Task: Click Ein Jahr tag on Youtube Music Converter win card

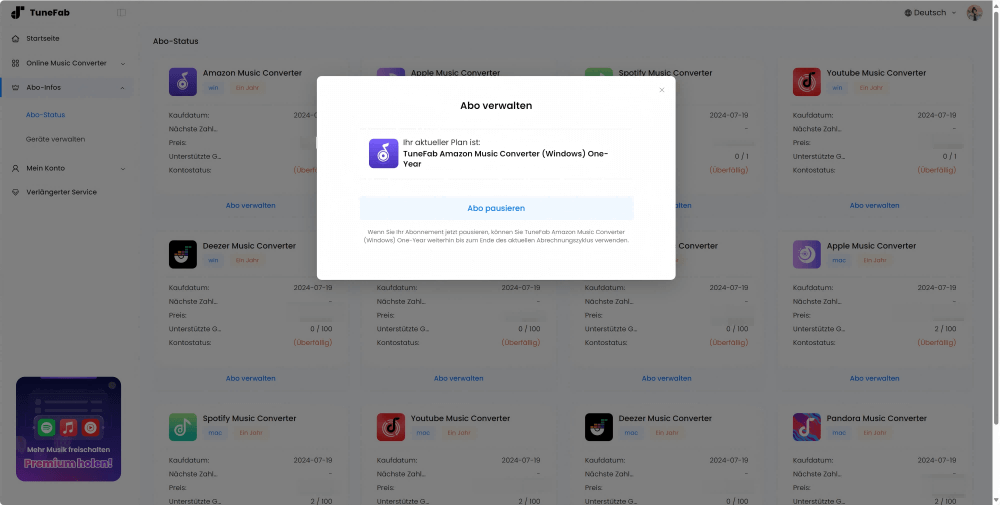Action: coord(871,87)
